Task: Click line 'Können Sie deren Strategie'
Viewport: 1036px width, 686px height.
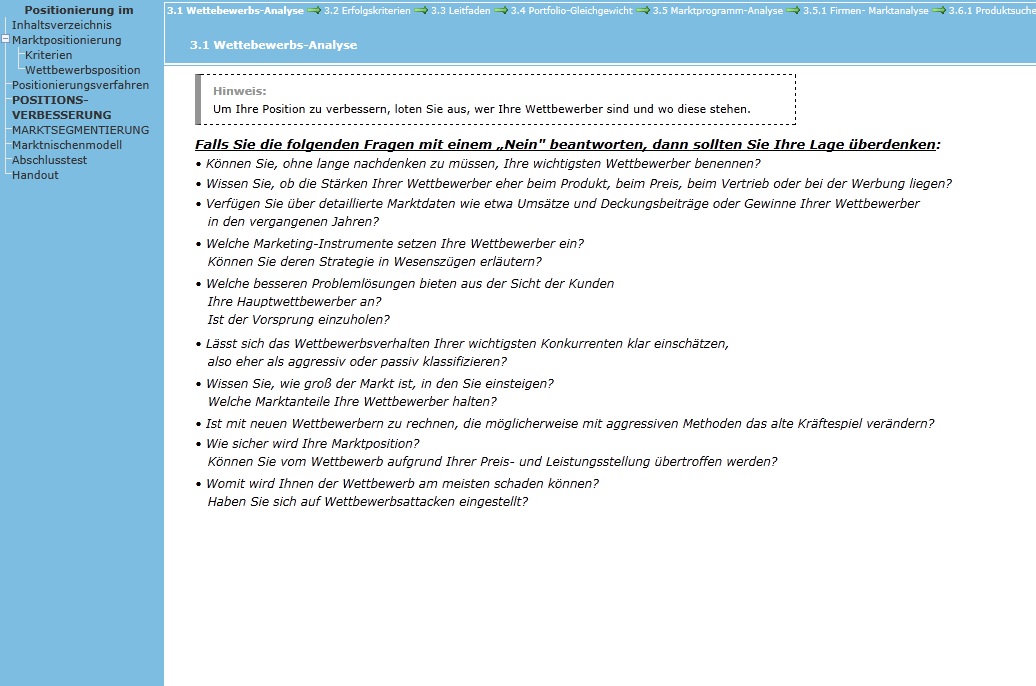Action: tap(375, 262)
